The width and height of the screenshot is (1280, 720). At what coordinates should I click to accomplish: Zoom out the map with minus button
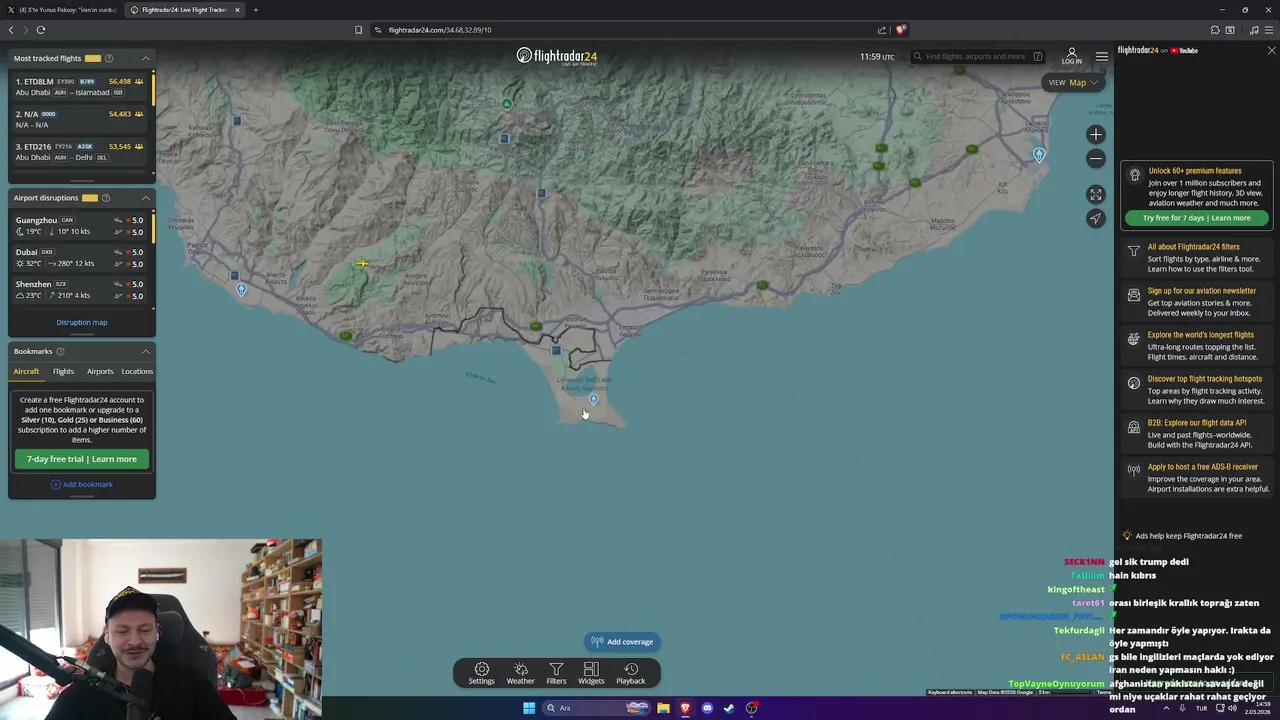click(x=1096, y=158)
